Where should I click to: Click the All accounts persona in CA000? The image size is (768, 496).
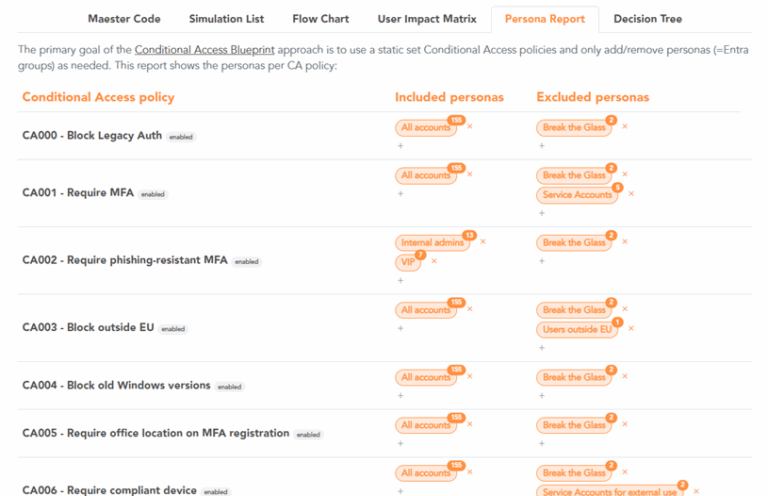[426, 128]
